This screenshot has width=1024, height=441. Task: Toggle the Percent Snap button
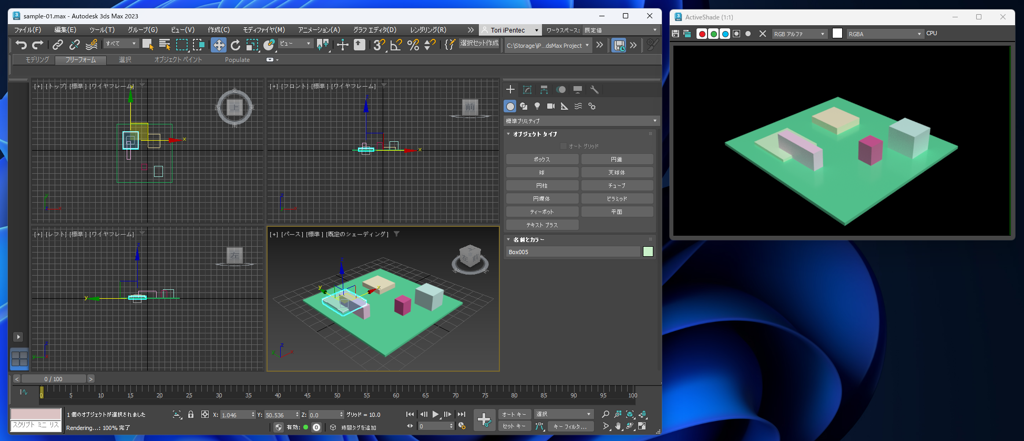413,44
